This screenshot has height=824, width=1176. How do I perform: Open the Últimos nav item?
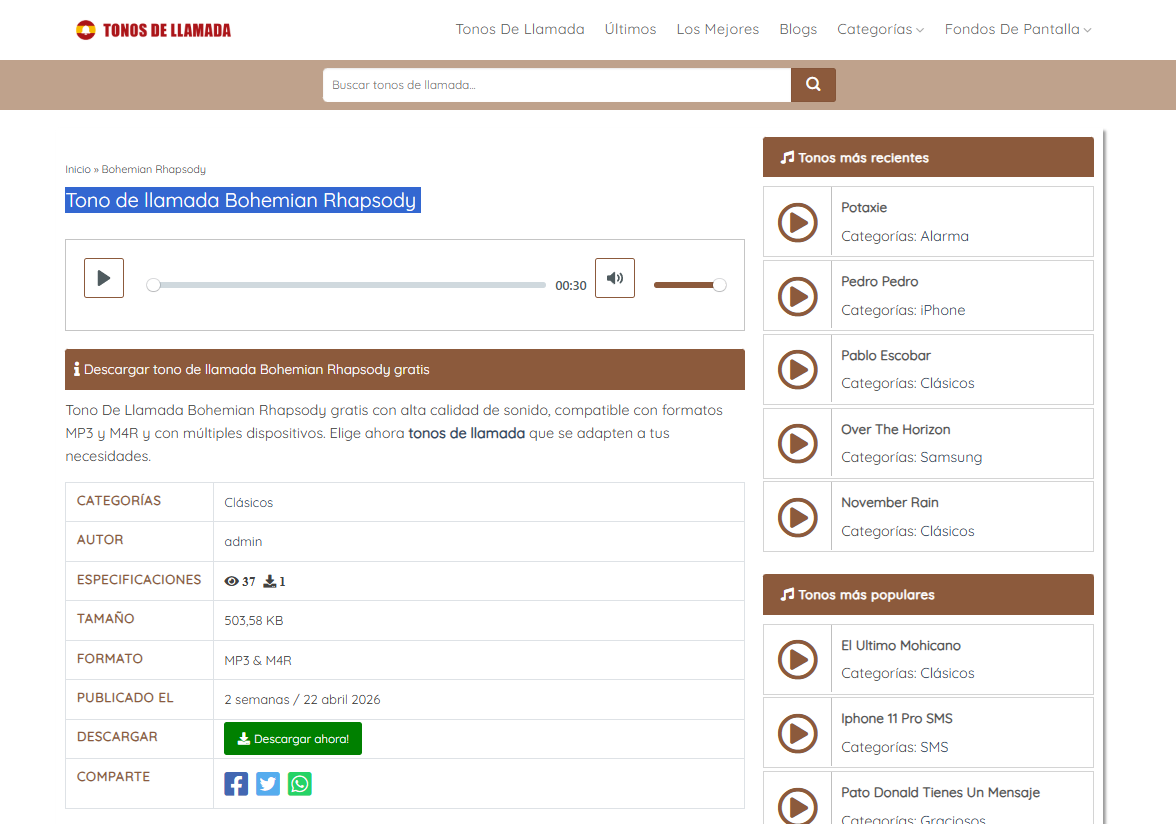coord(630,29)
